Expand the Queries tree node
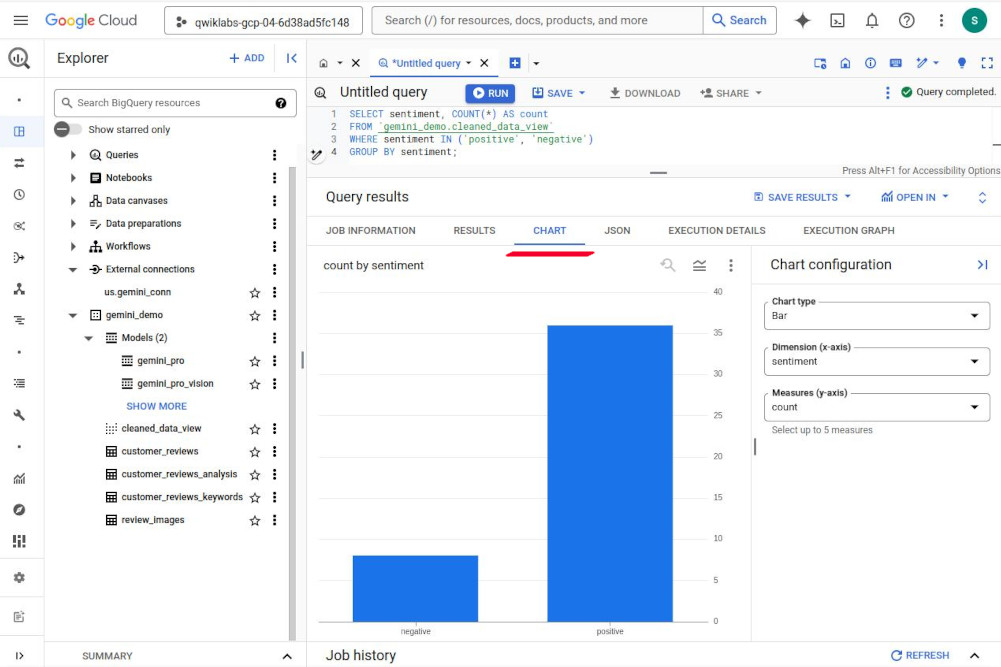The width and height of the screenshot is (1001, 667). pos(73,155)
